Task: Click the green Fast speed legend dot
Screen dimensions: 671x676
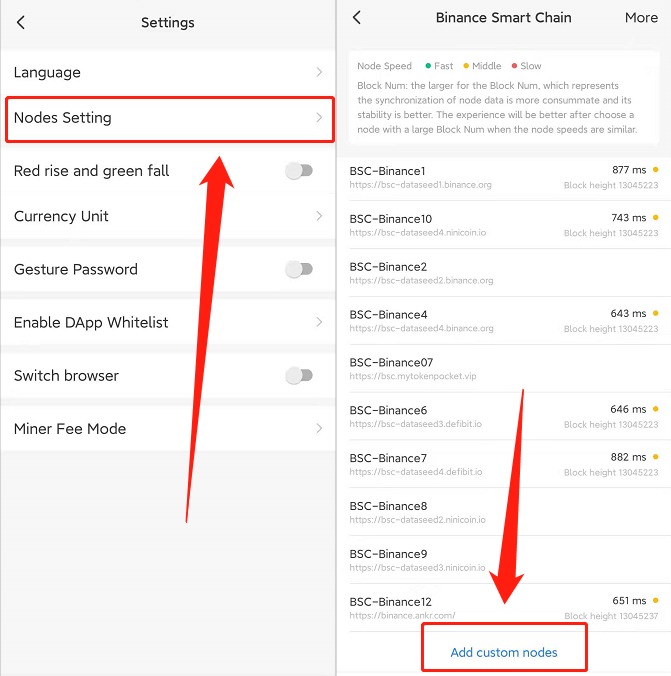Action: [428, 66]
